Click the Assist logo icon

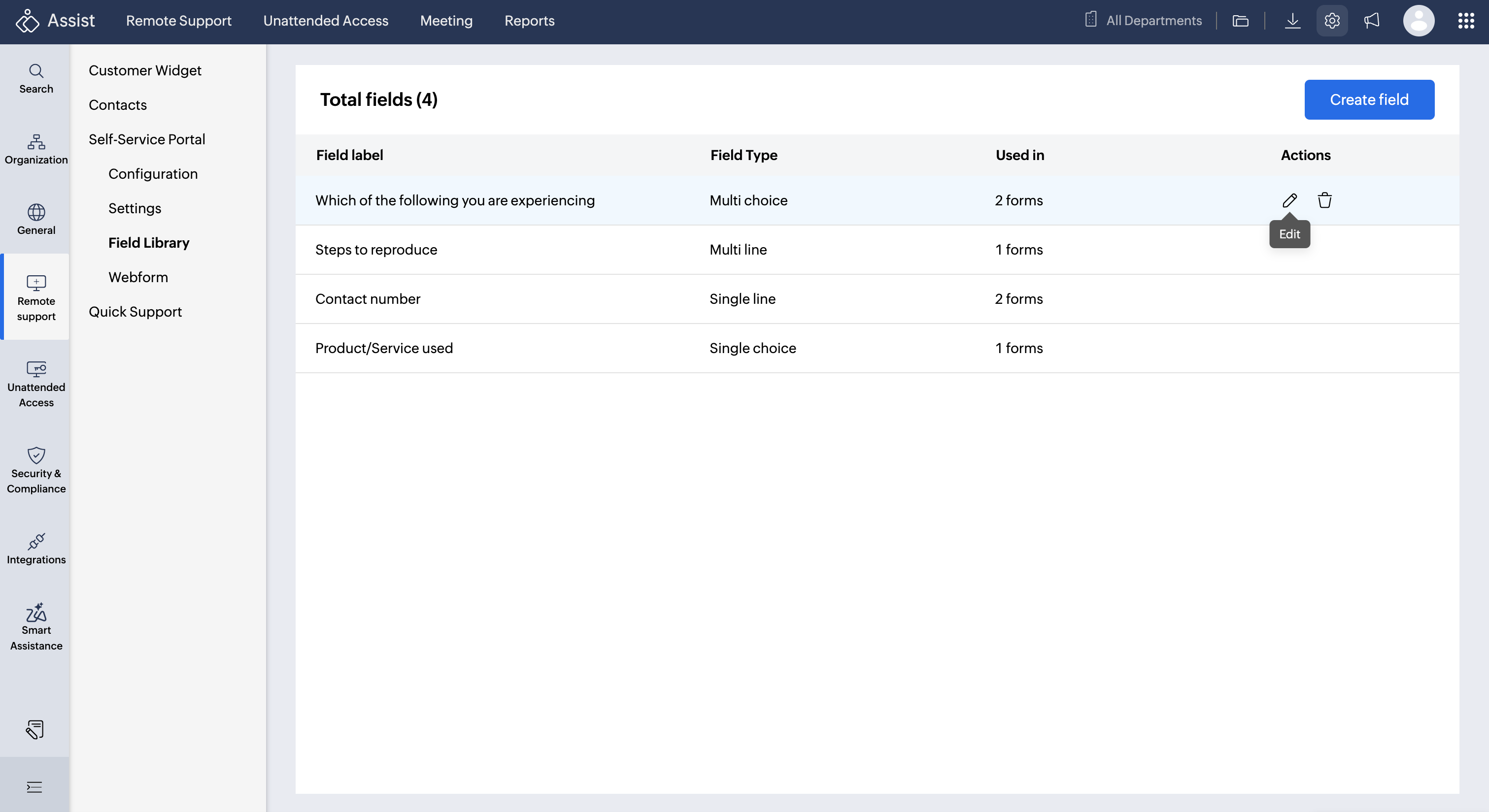click(27, 21)
